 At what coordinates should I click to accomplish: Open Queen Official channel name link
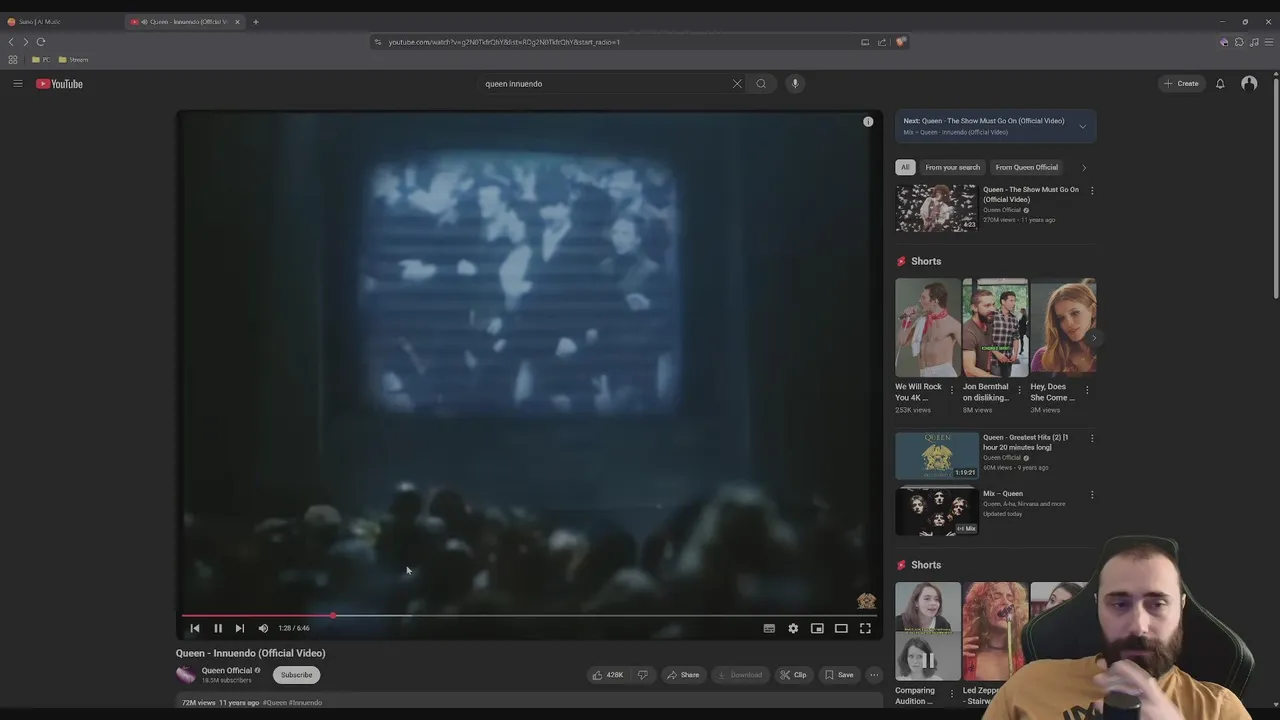point(227,671)
